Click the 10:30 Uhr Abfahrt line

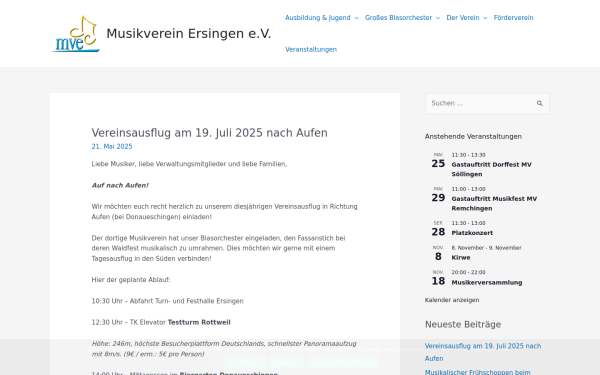(167, 301)
